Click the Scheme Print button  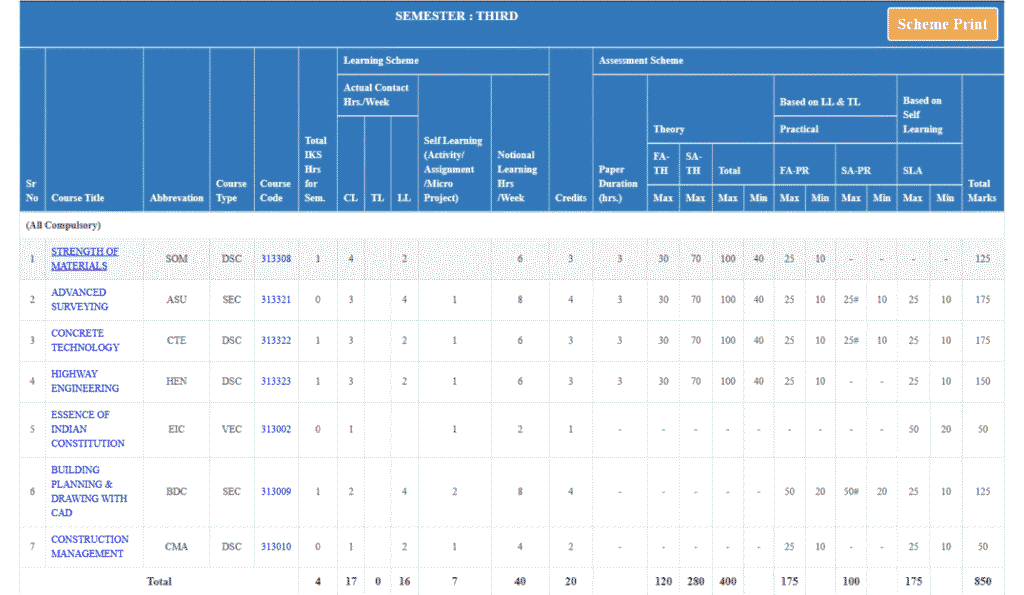click(942, 25)
